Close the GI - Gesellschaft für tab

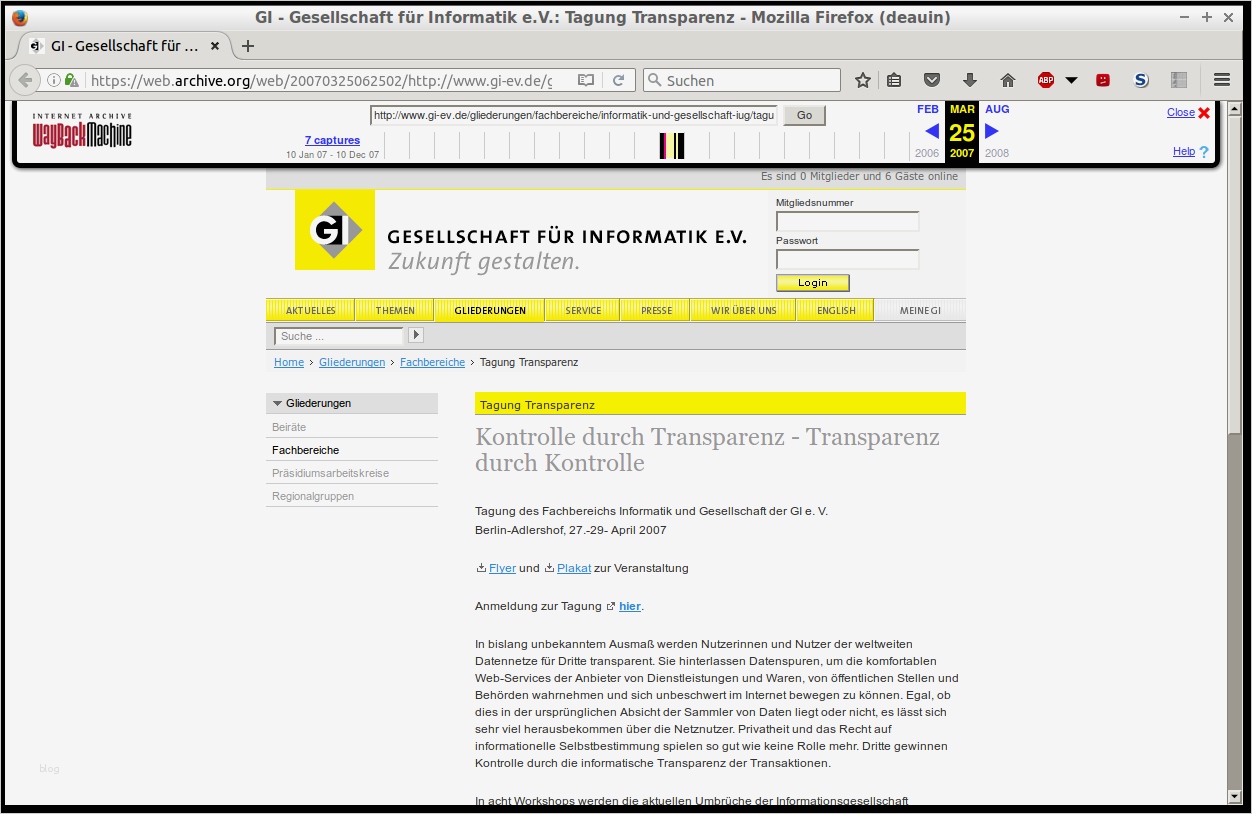point(215,46)
